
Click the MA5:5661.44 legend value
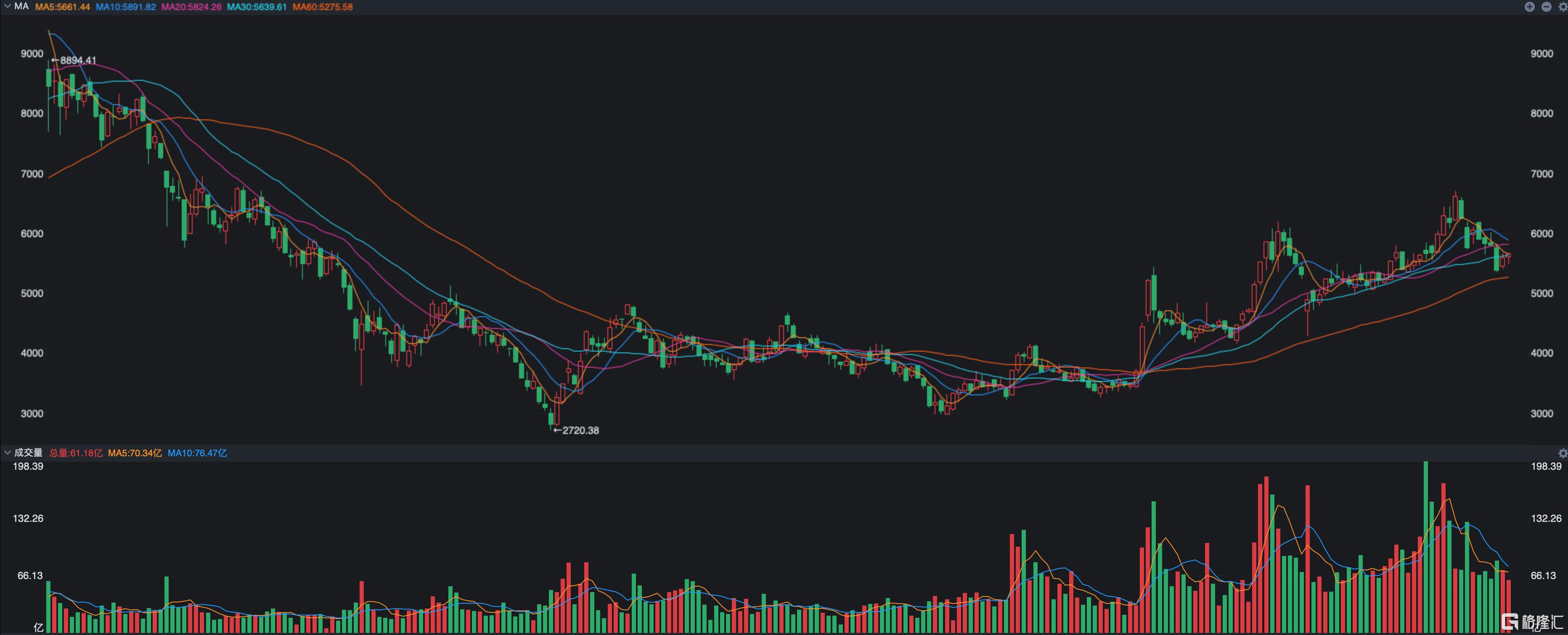[62, 7]
